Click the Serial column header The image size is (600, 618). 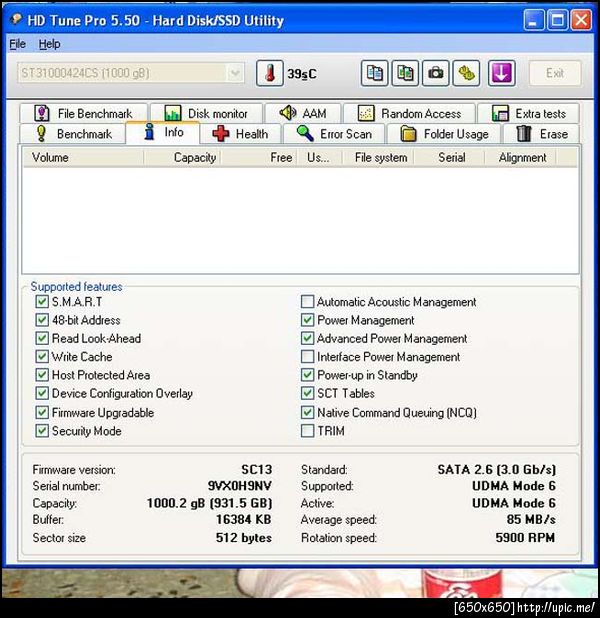click(x=449, y=158)
